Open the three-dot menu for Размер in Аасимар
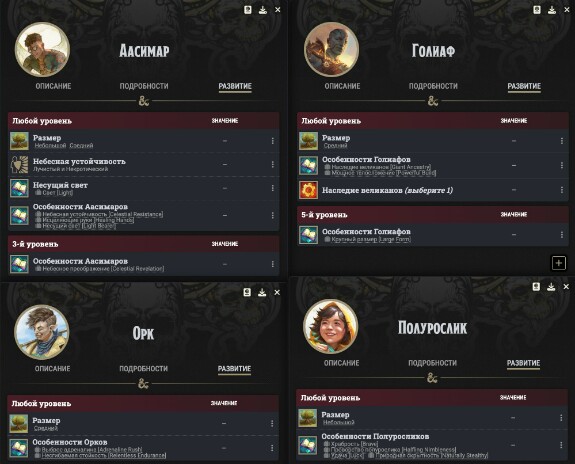The image size is (575, 464). (x=272, y=141)
